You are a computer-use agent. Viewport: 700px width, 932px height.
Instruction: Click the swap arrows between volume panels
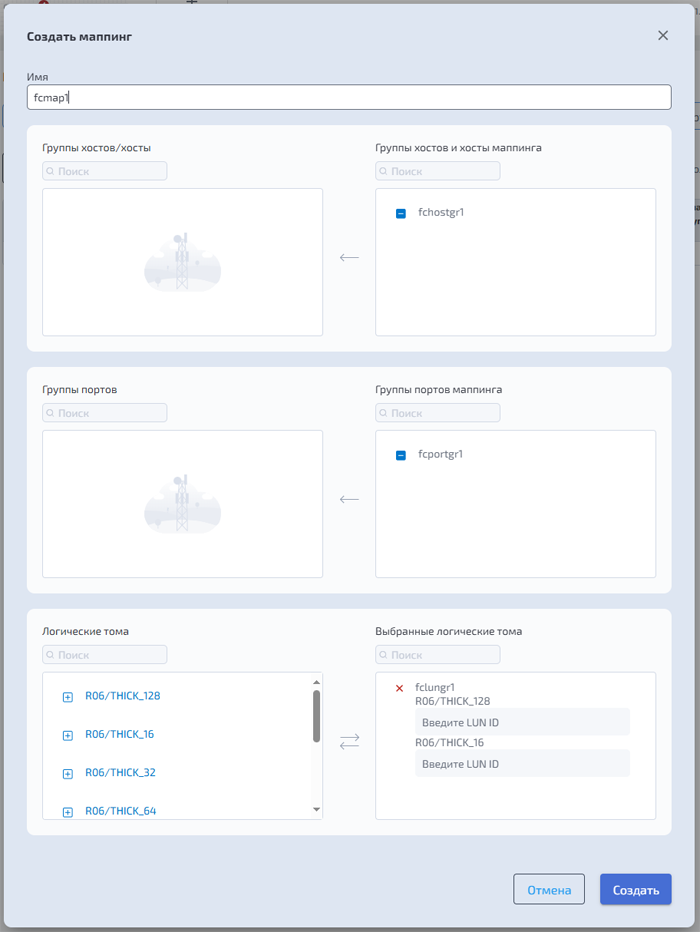(349, 741)
